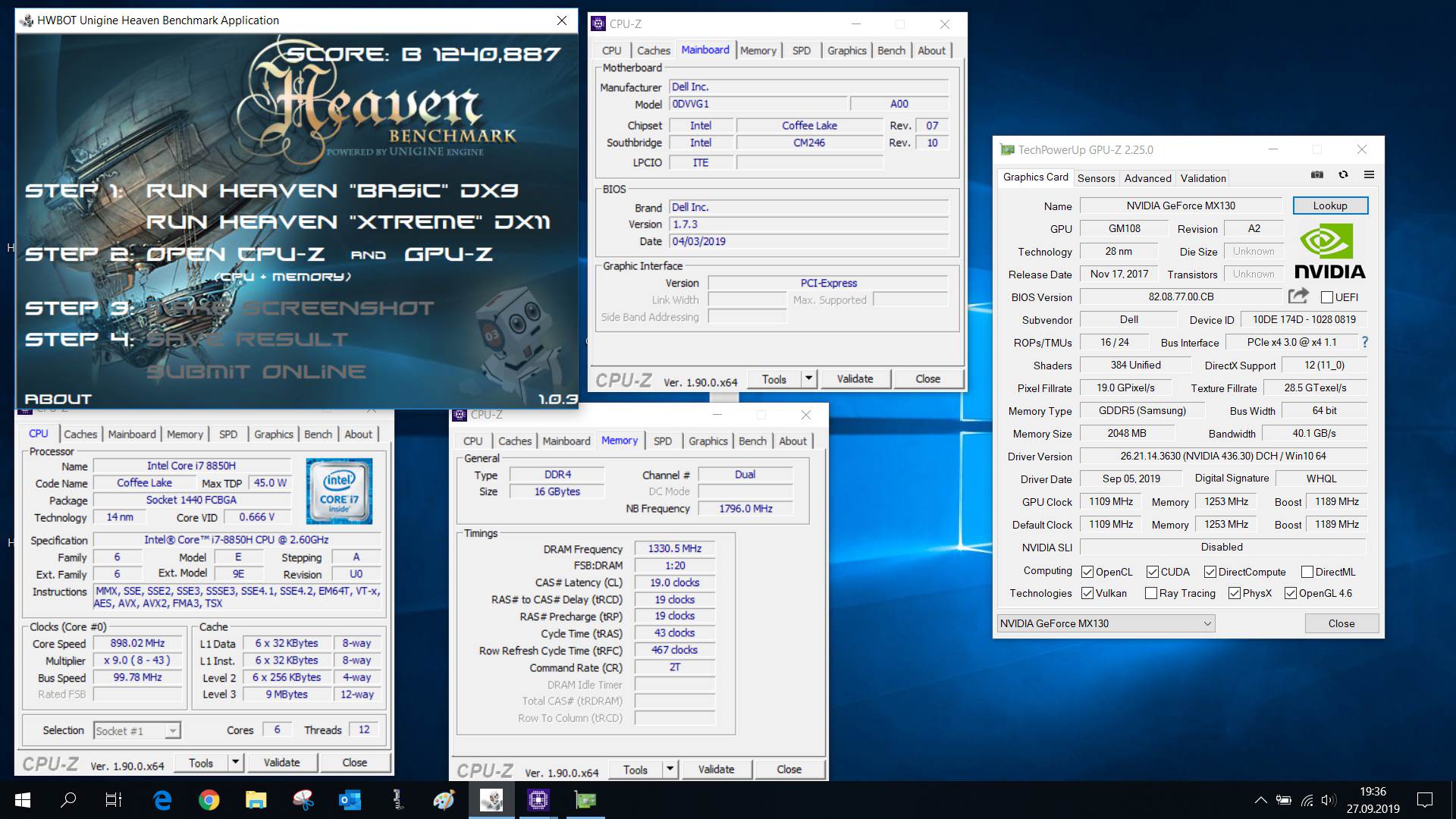Click Wi-Fi network tray icon
1456x819 pixels.
1307,800
